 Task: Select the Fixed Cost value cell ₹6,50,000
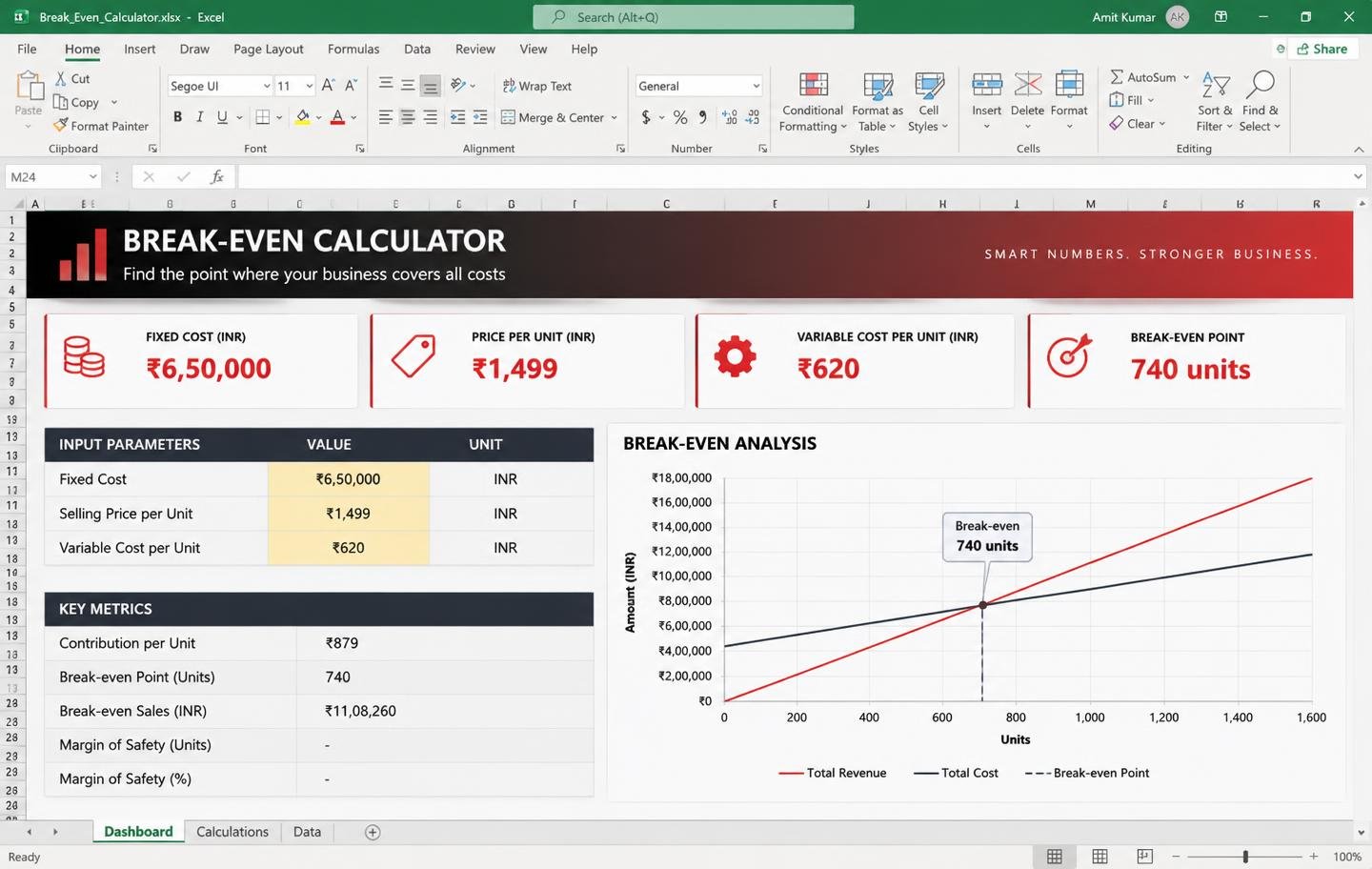[x=349, y=479]
